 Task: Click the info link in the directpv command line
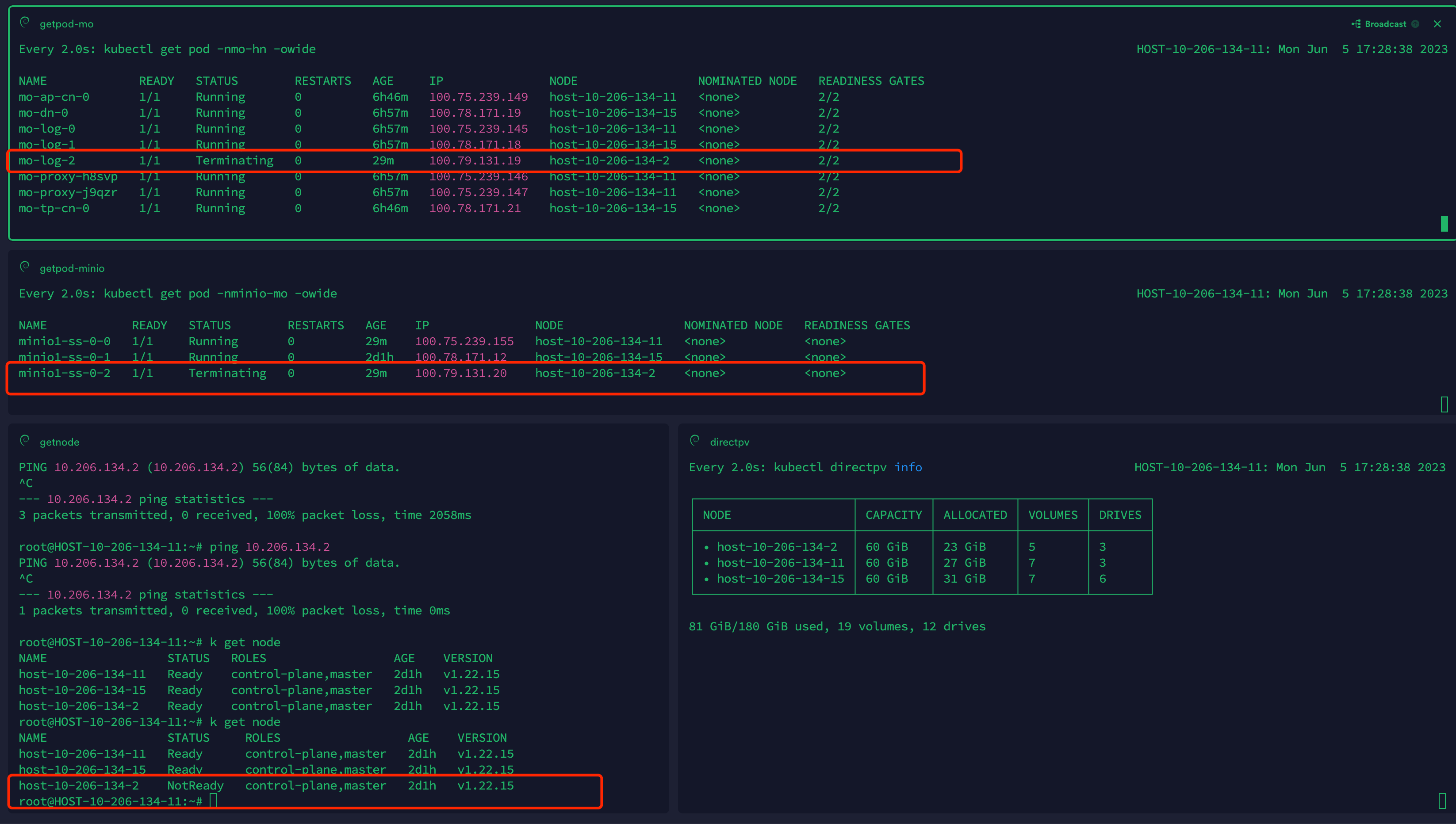pos(908,467)
